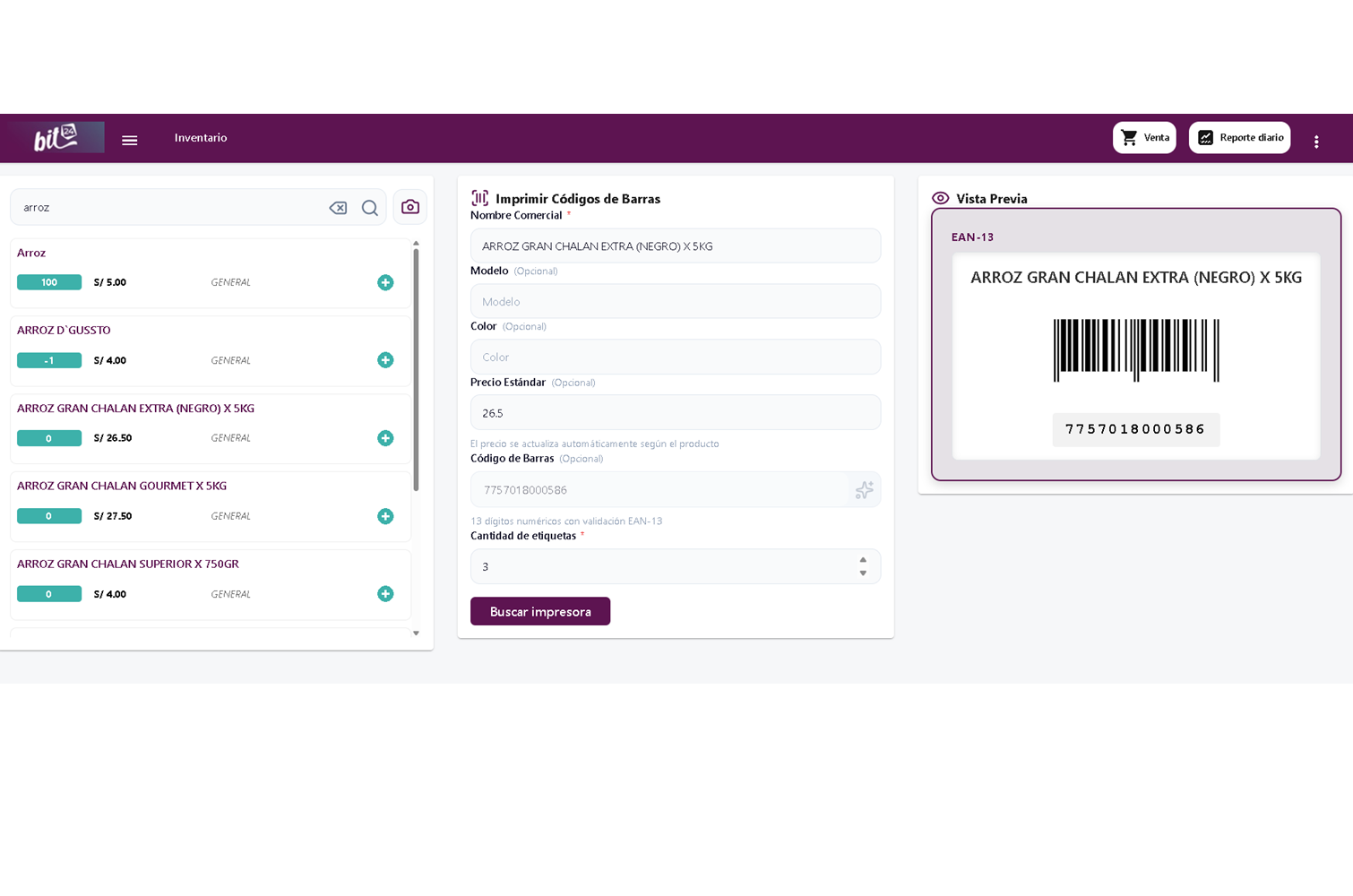Increase label quantity with up arrow
1353x896 pixels.
point(863,560)
